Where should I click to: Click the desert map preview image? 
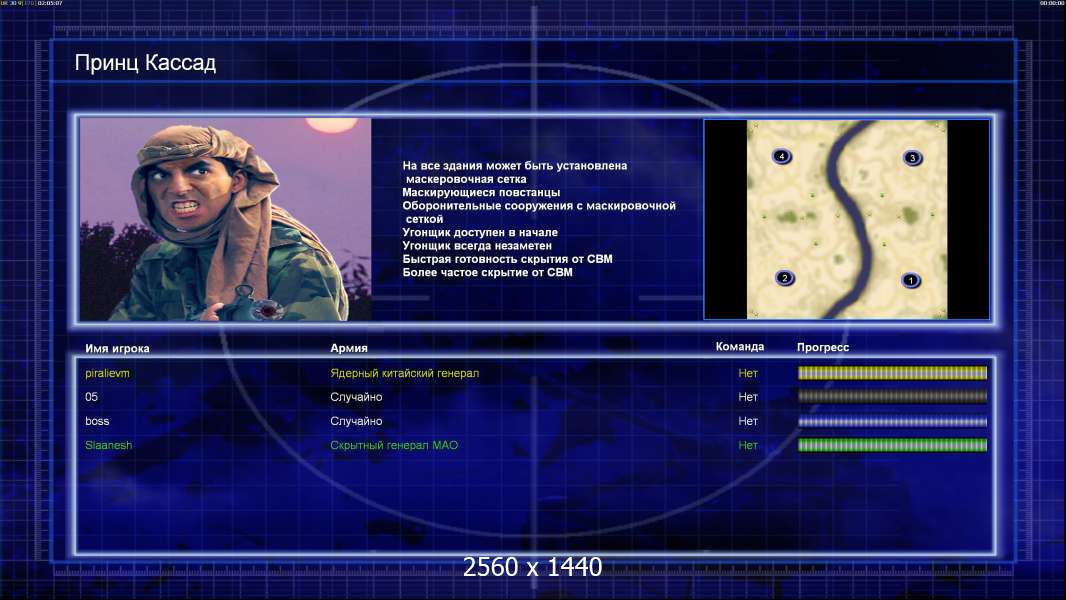(847, 219)
